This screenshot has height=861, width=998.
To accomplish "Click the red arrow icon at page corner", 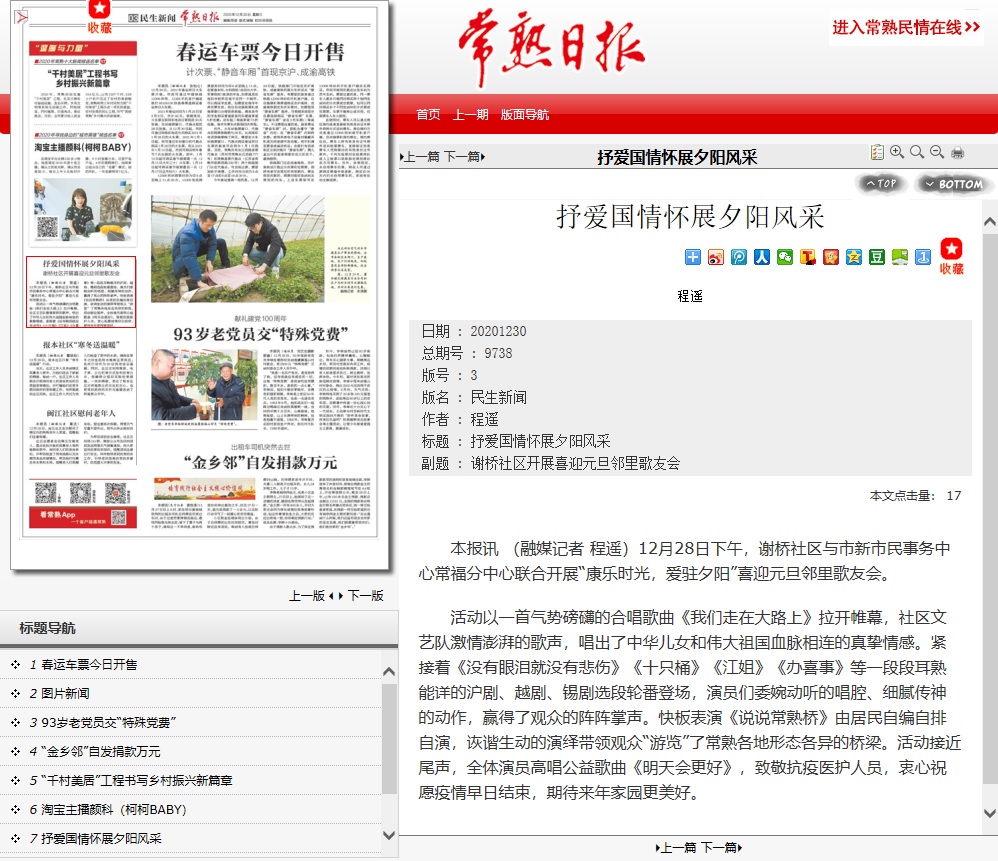I will 21,17.
